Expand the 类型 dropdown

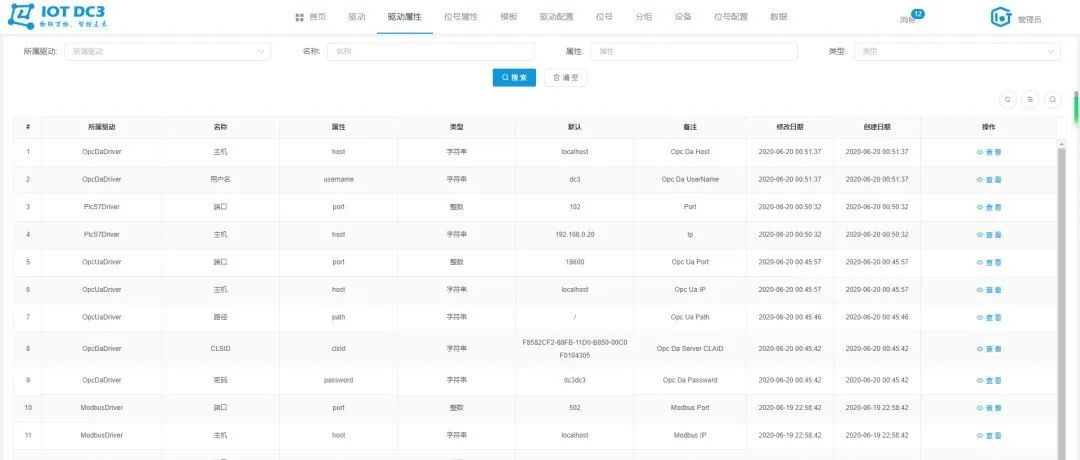click(957, 52)
